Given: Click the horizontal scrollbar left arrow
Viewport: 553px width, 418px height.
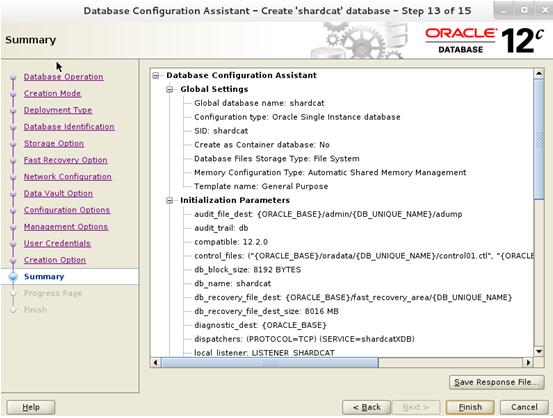Looking at the screenshot, I should [x=156, y=362].
